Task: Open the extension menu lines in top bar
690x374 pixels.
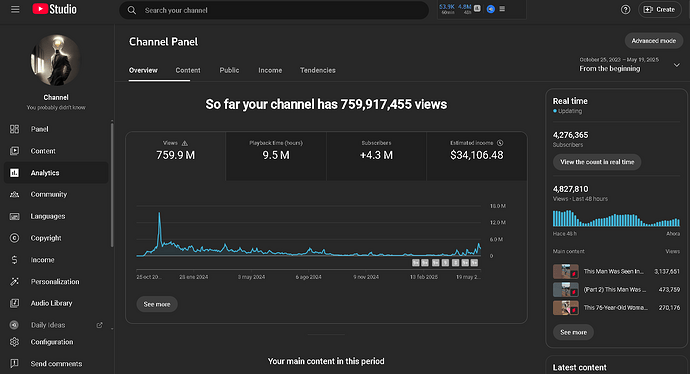Action: point(502,9)
